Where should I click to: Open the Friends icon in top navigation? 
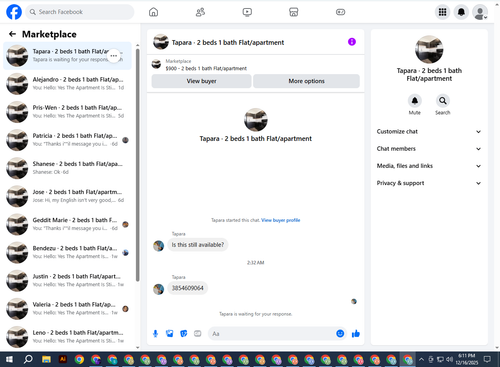point(200,12)
